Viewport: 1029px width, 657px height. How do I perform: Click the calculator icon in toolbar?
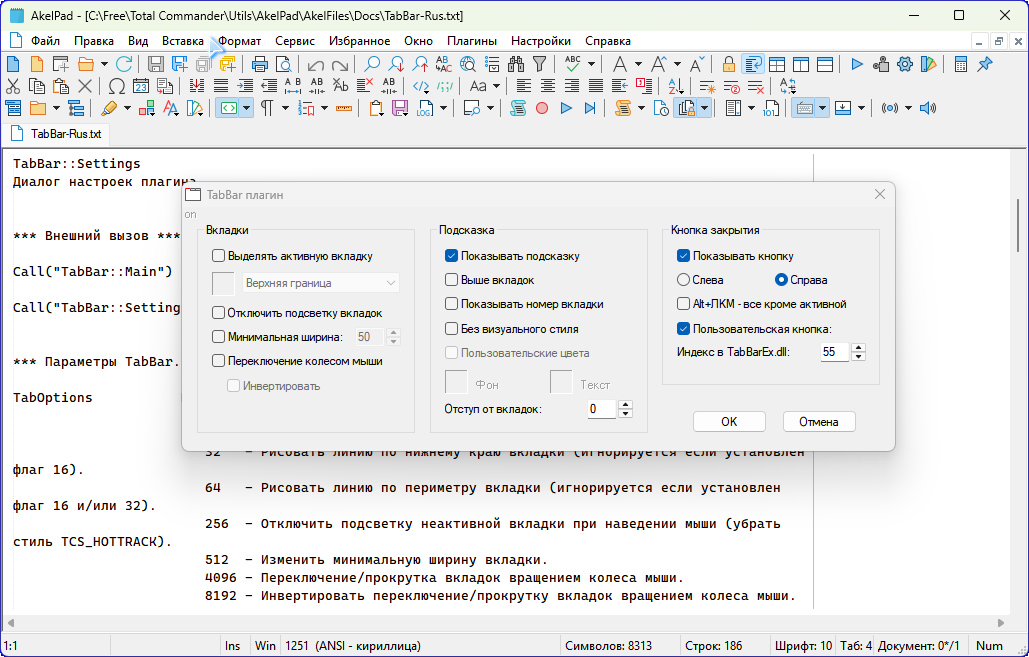960,64
